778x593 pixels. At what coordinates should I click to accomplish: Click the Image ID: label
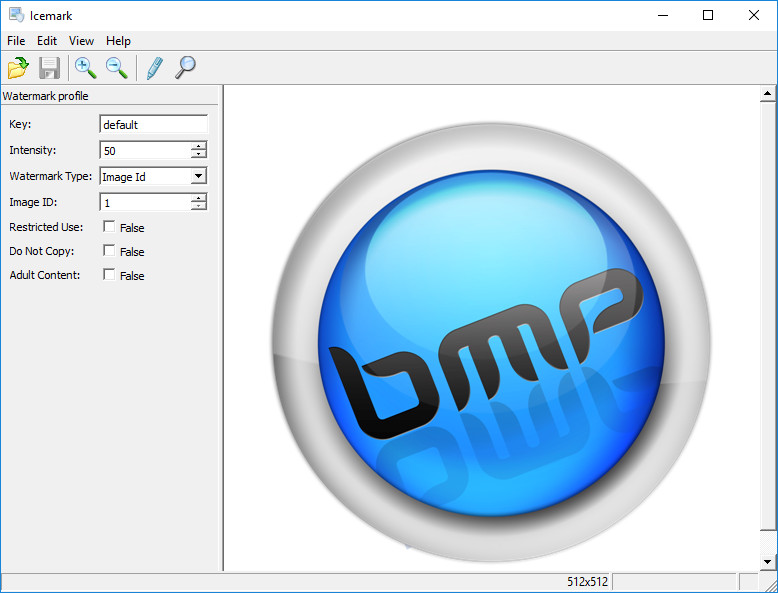point(33,202)
